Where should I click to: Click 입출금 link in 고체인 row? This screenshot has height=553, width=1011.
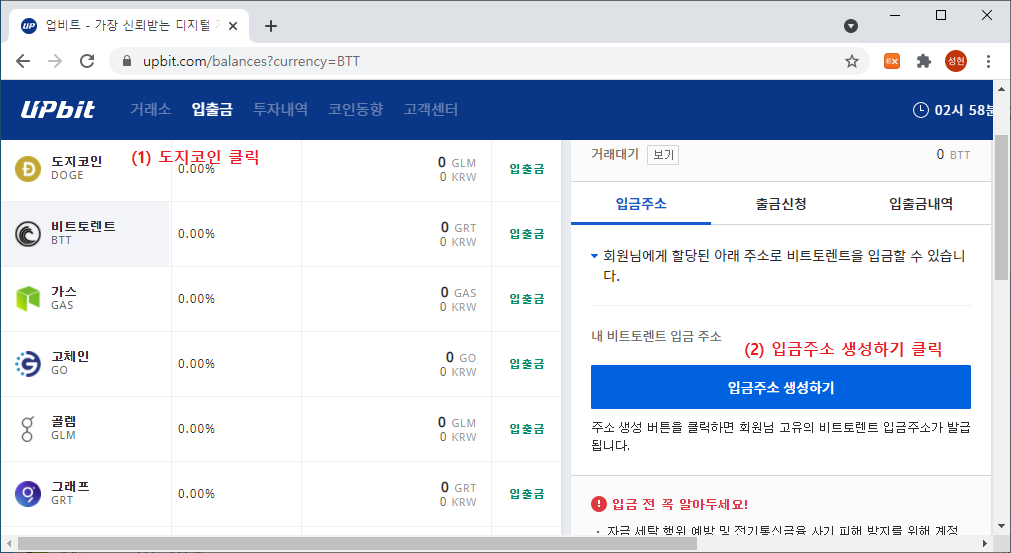[527, 364]
